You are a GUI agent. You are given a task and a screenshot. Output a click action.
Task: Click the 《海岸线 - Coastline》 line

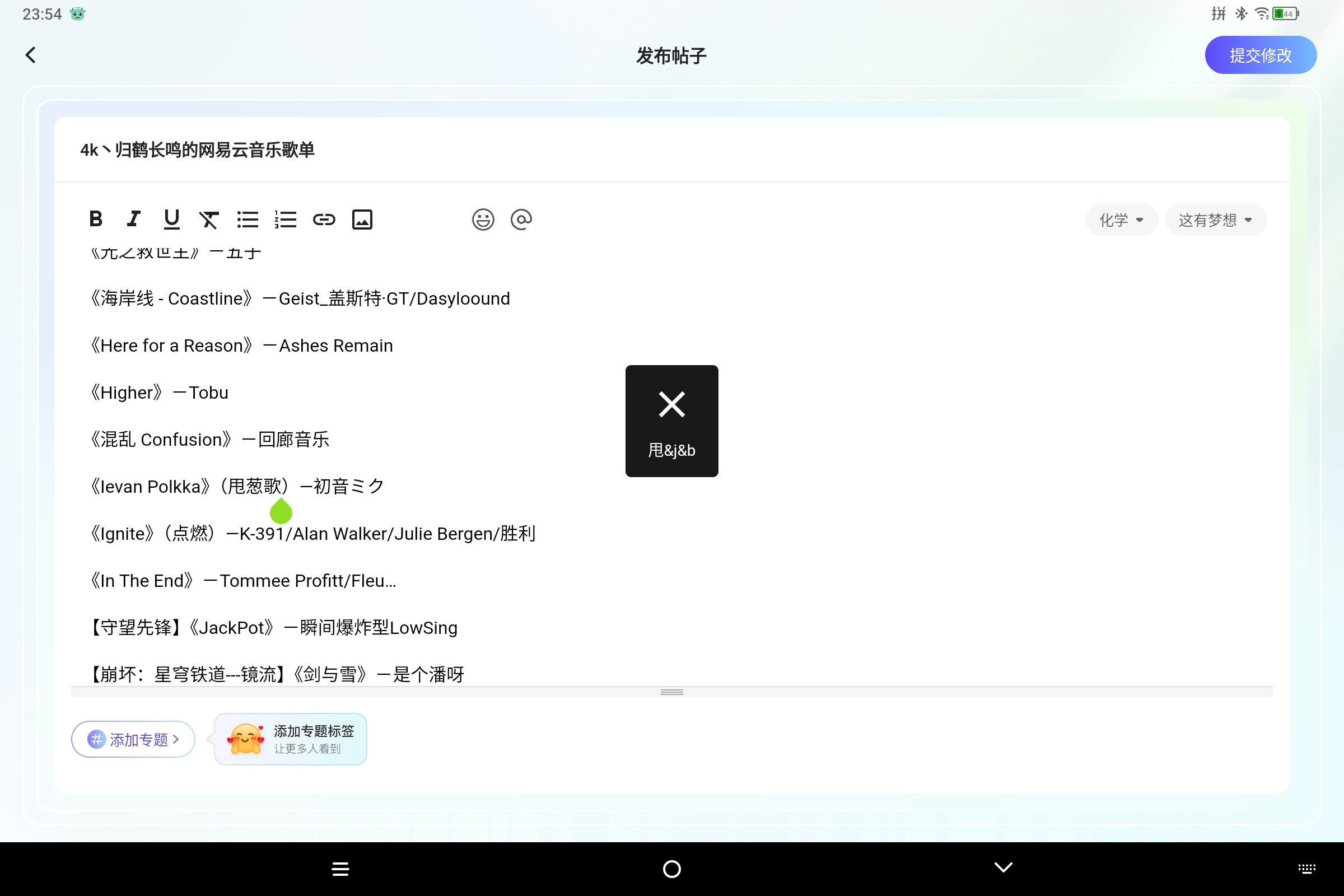[x=300, y=298]
